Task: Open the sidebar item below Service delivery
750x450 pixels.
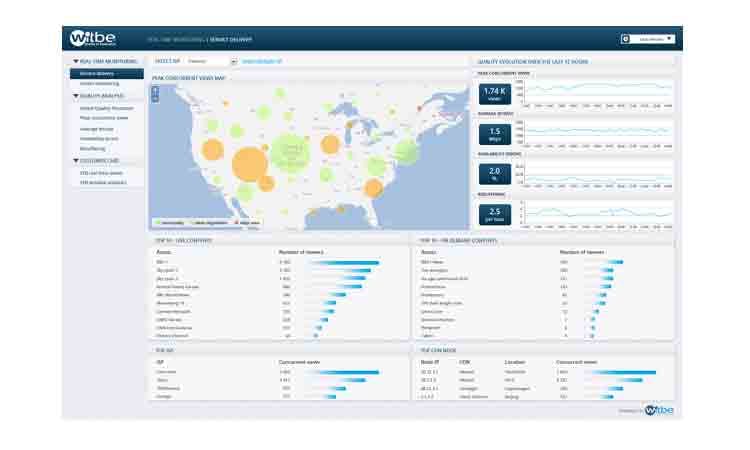Action: (99, 84)
